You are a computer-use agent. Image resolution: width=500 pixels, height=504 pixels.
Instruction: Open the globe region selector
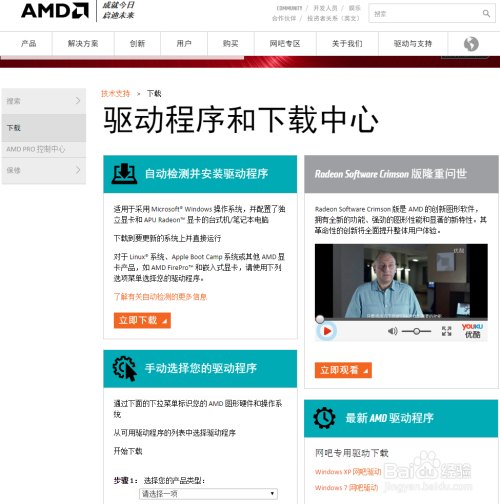471,44
